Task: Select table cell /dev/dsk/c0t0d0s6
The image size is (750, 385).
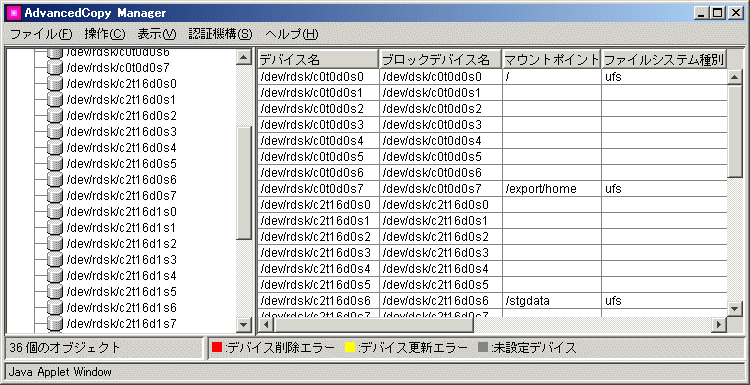Action: tap(441, 173)
